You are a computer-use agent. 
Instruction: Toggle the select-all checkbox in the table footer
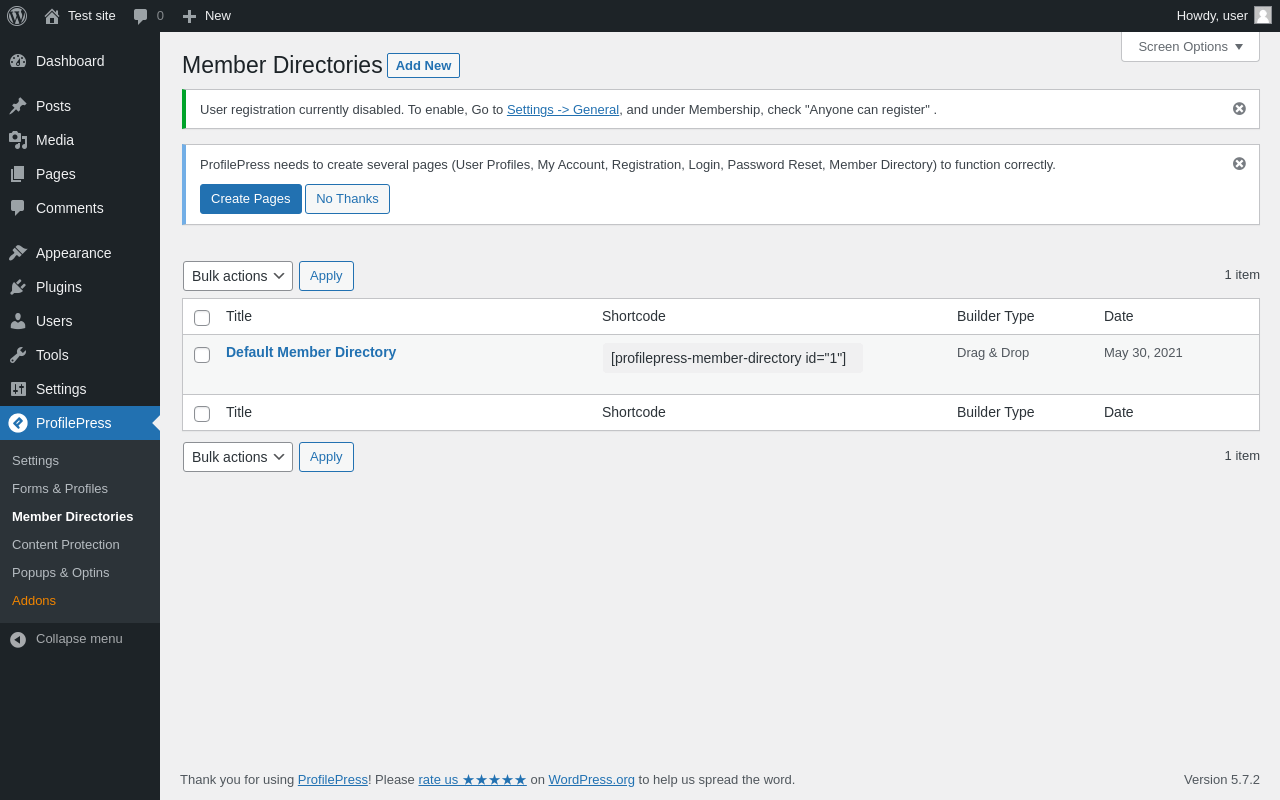pos(202,414)
